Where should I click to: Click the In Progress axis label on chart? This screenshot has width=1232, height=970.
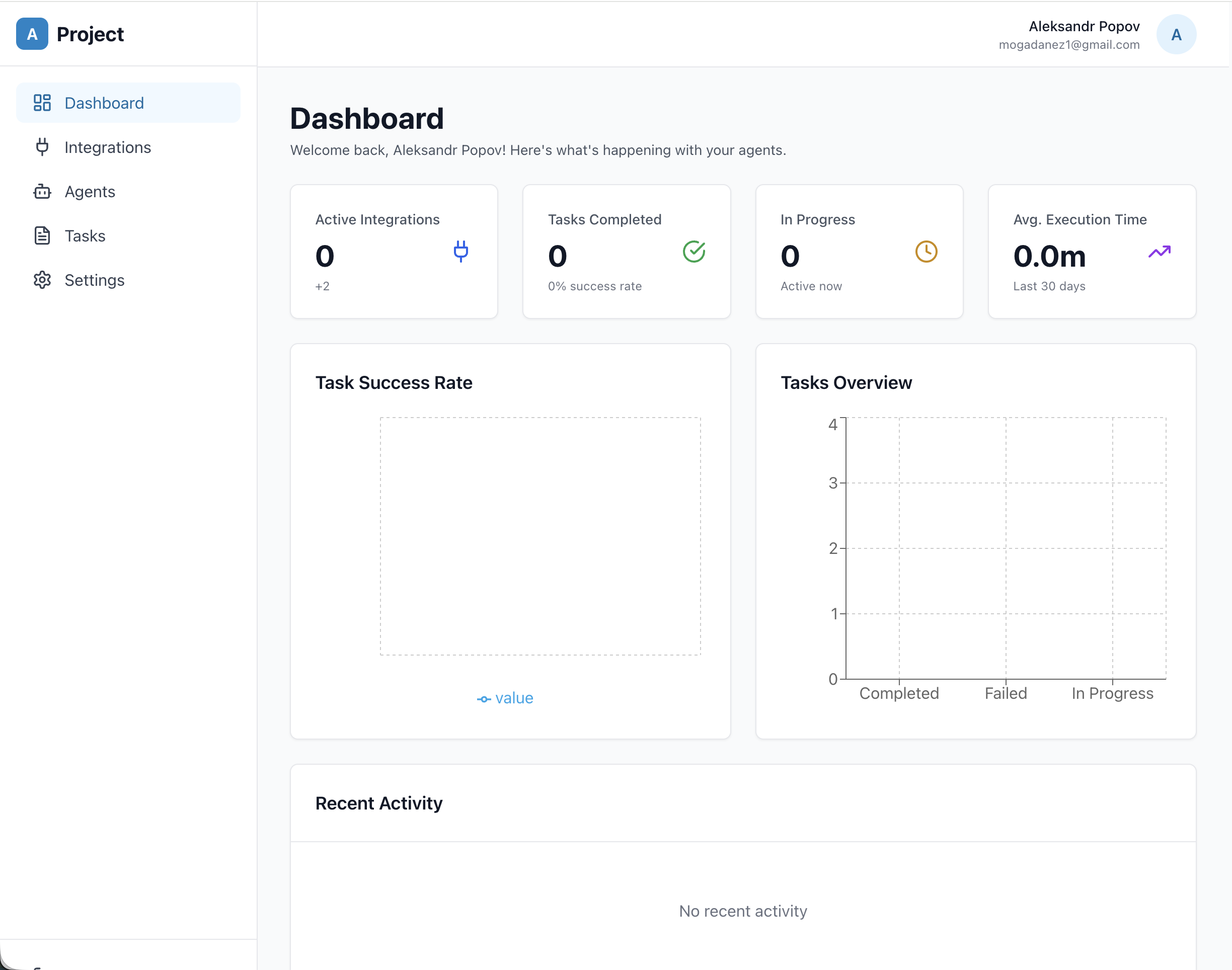[1112, 693]
